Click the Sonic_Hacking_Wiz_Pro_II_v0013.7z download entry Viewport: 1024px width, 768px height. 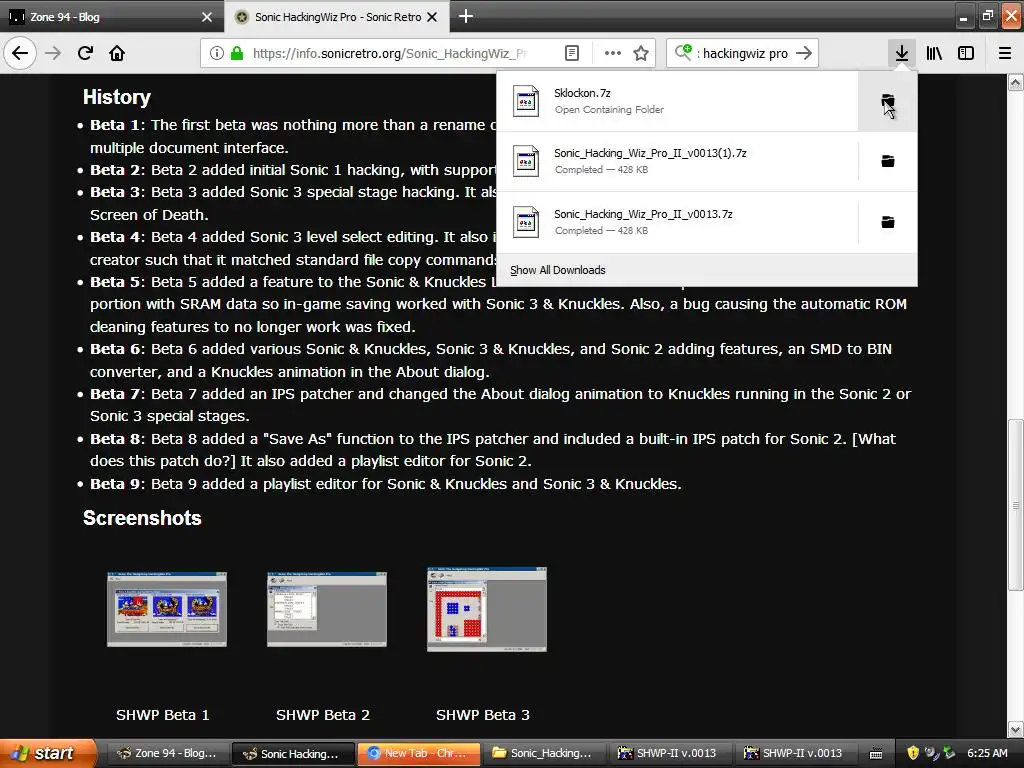677,222
